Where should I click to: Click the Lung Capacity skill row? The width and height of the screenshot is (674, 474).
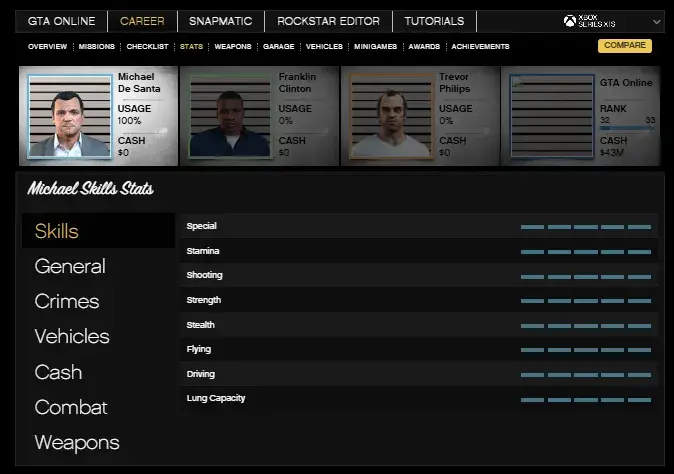point(417,398)
